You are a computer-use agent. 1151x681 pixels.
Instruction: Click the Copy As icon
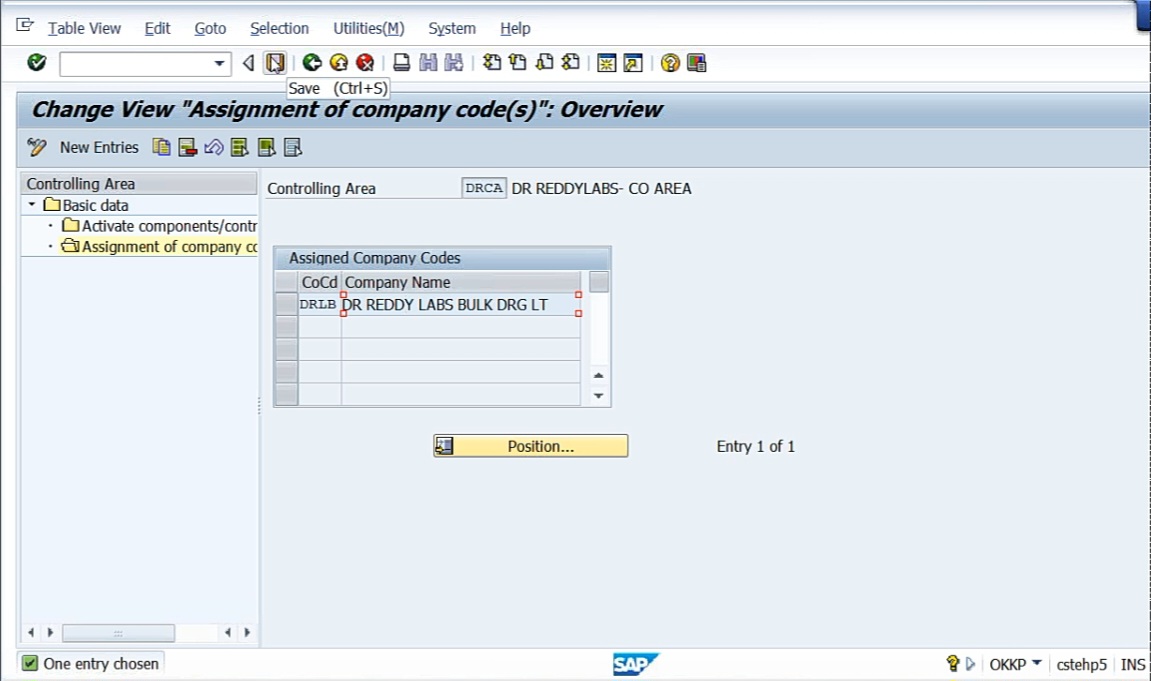pos(161,148)
